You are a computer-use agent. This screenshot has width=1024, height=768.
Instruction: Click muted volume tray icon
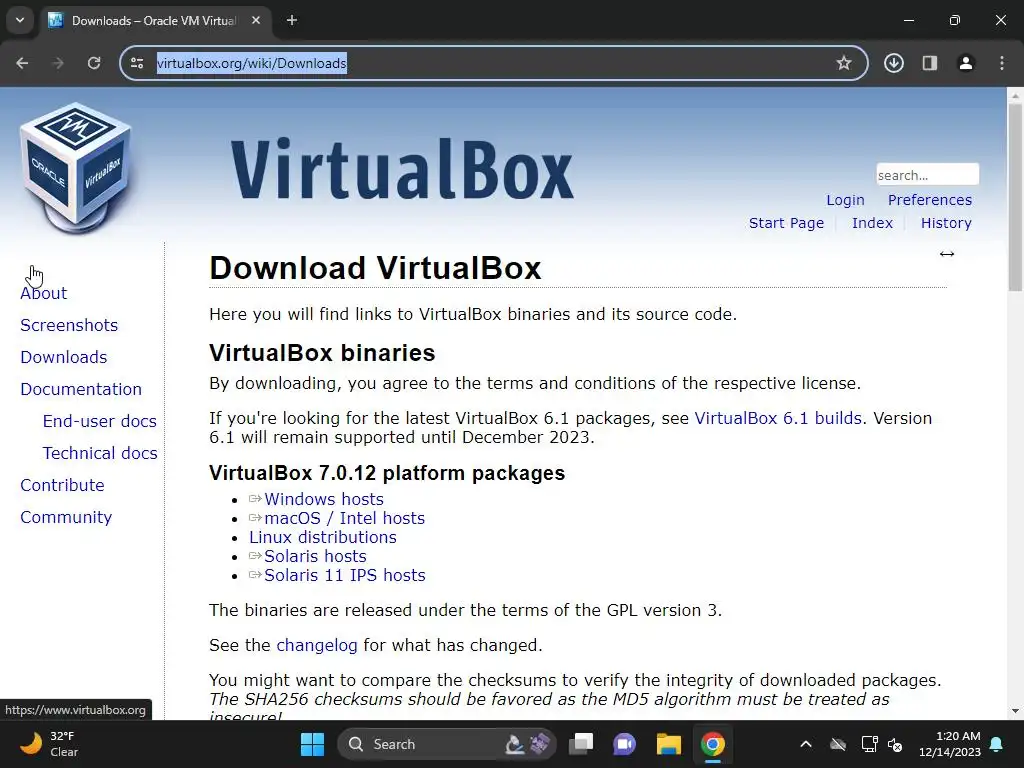(895, 744)
